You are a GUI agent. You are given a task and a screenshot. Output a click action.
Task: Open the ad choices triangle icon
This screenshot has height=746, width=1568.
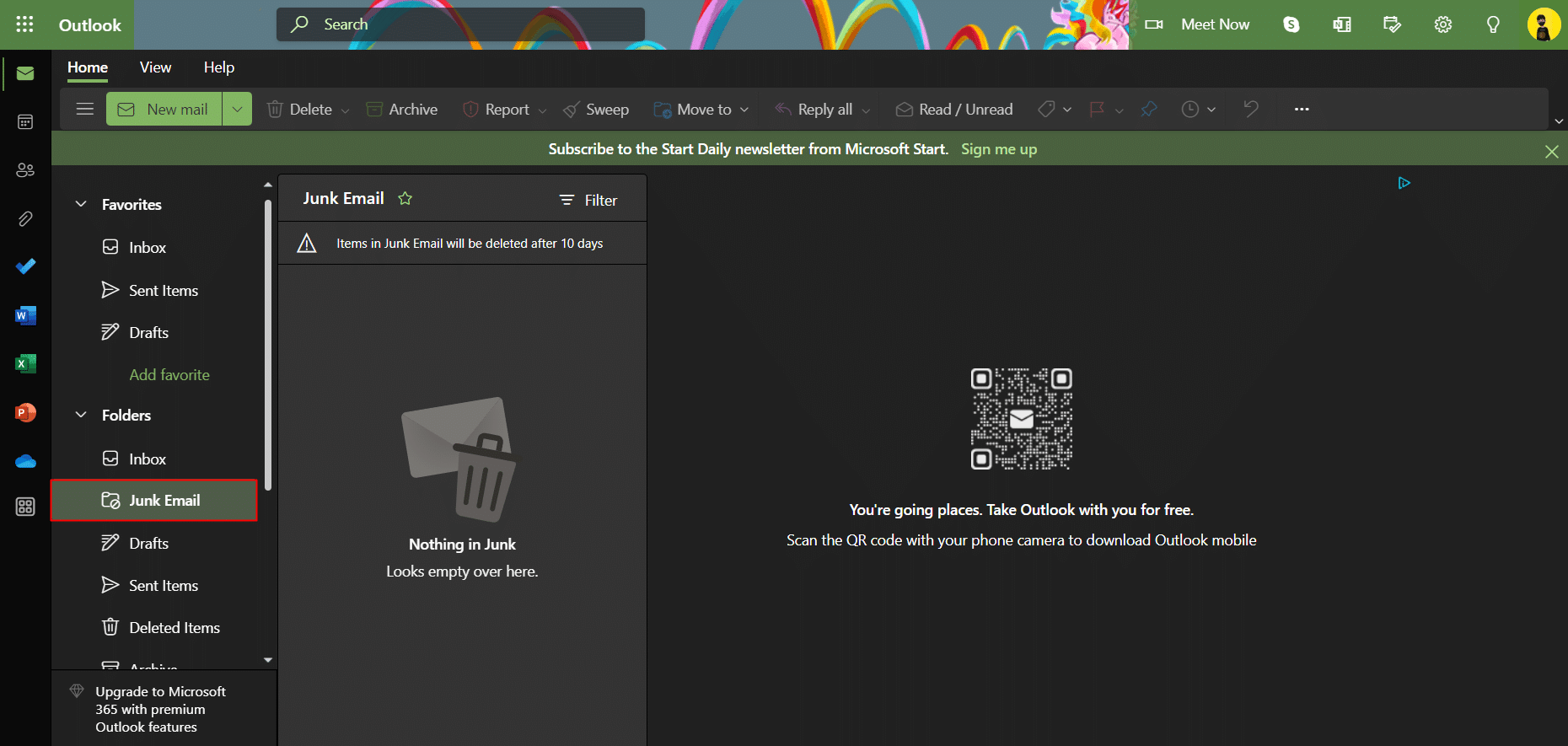click(x=1404, y=183)
